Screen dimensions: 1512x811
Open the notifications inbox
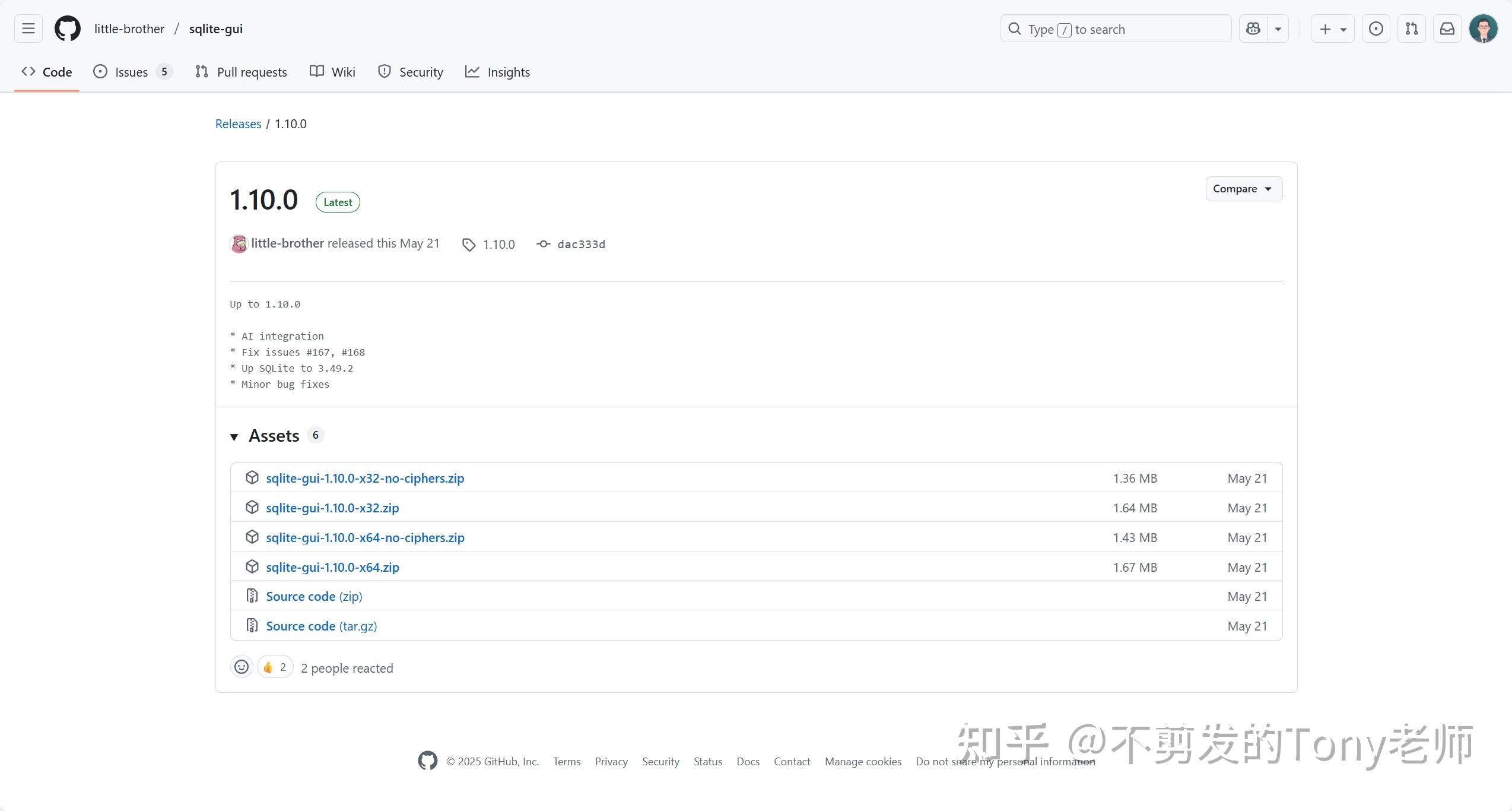[x=1447, y=28]
